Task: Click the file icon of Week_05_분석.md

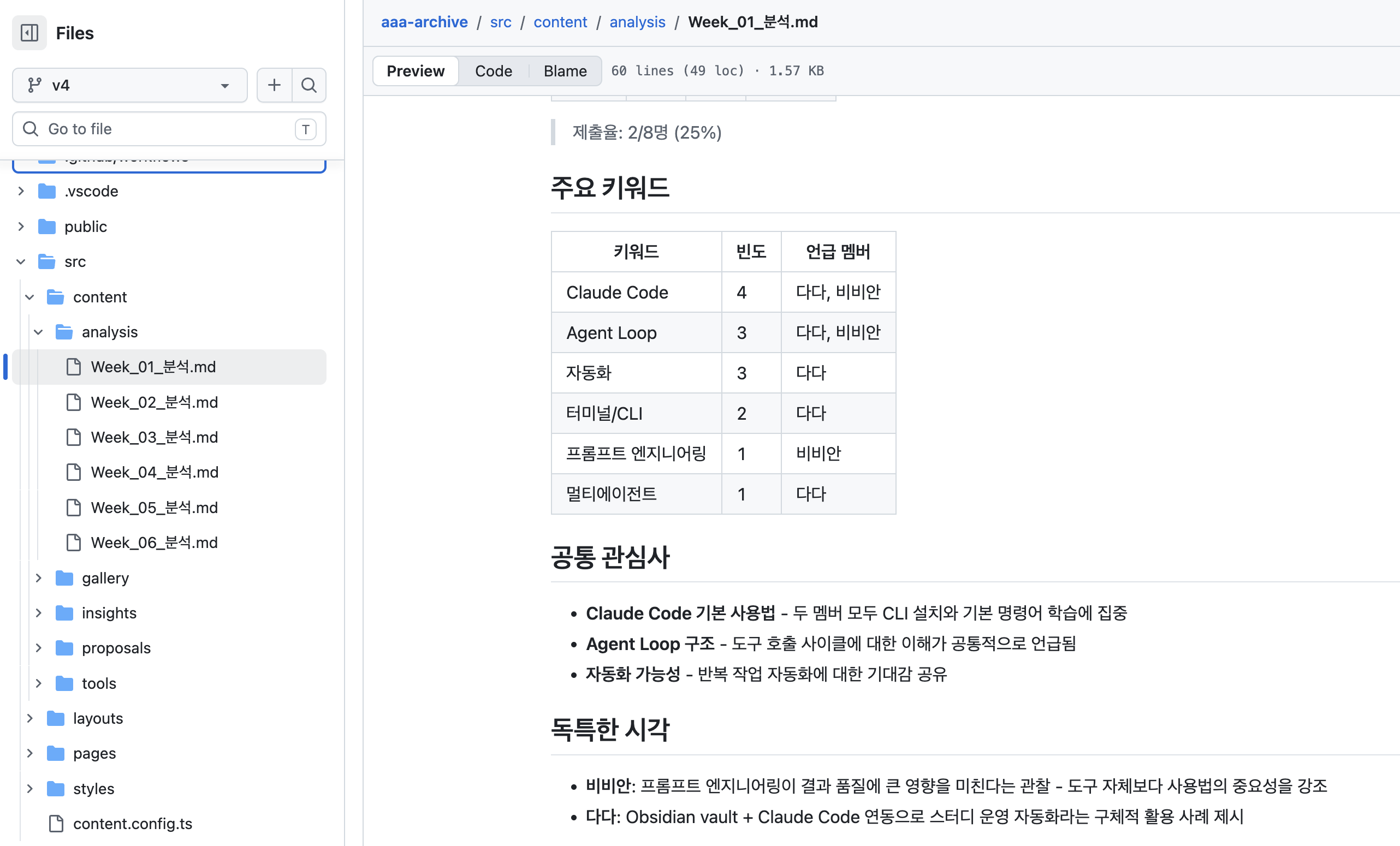Action: tap(73, 508)
